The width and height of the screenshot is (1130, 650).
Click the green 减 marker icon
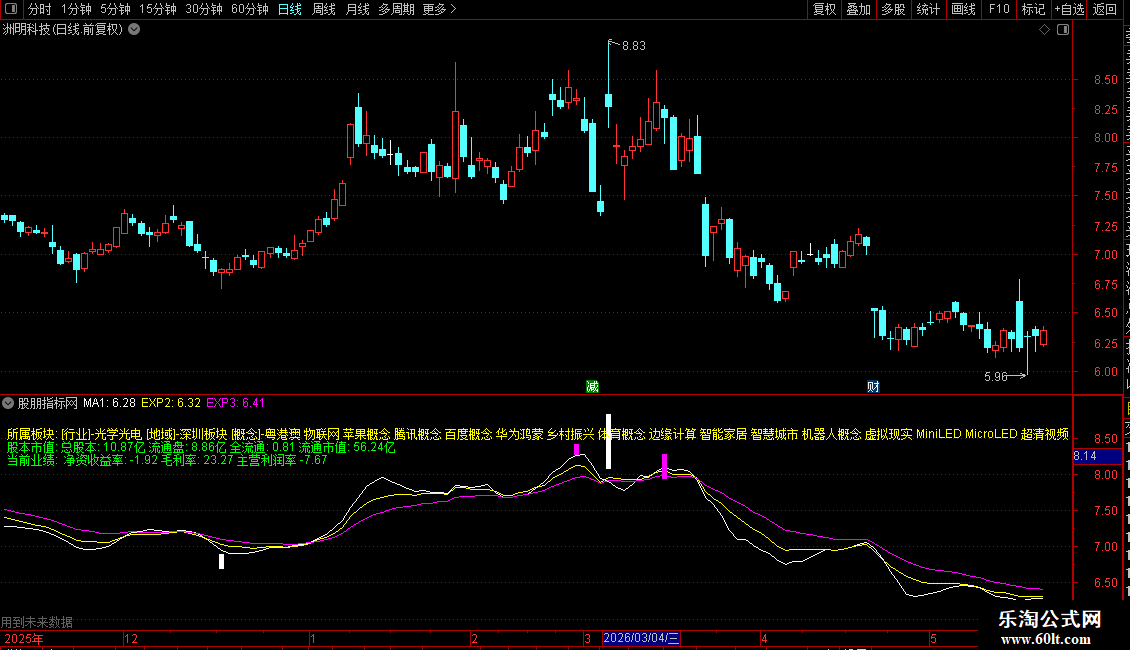pos(592,387)
